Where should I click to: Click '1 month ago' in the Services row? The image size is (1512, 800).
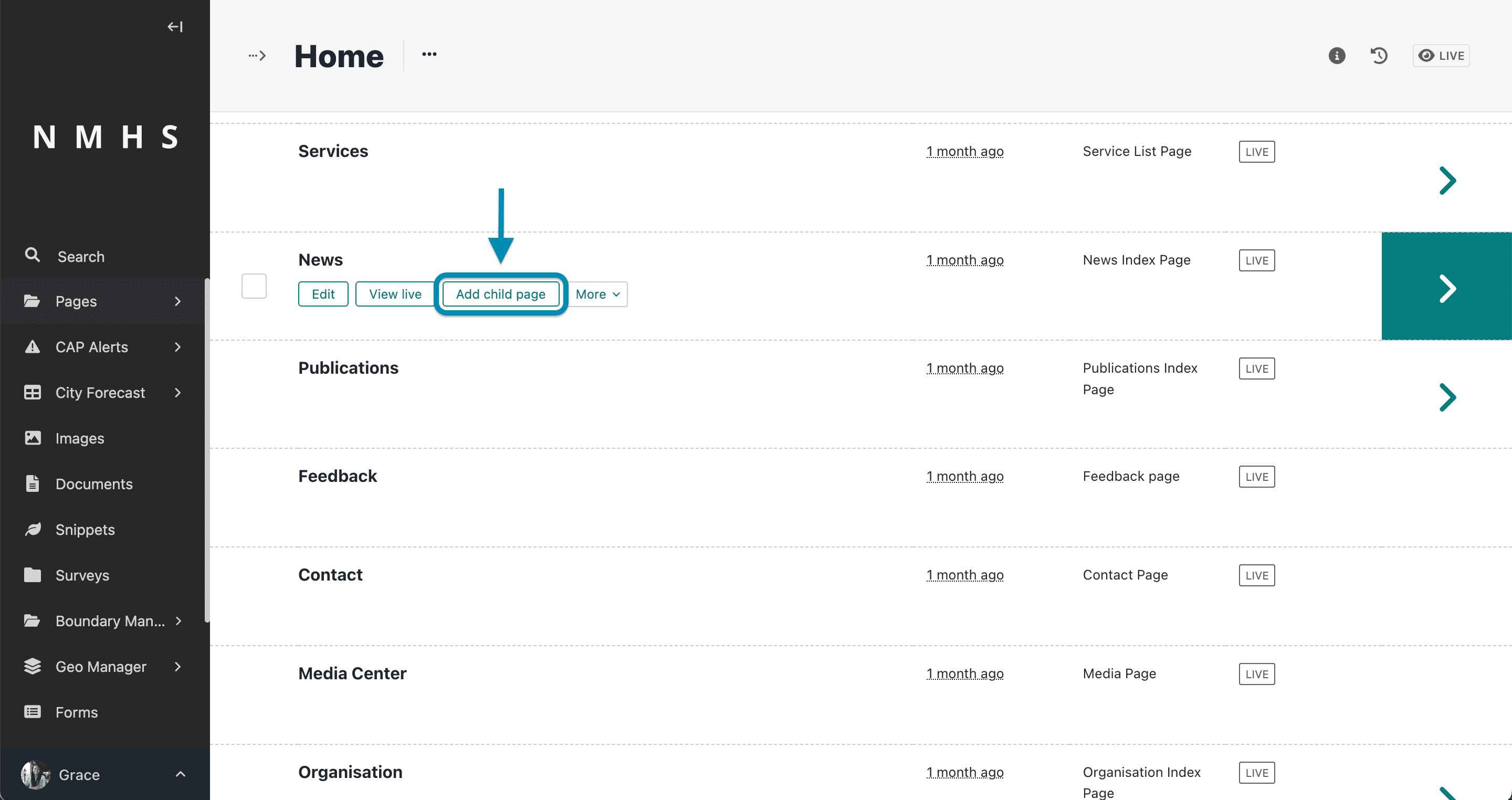click(x=965, y=151)
